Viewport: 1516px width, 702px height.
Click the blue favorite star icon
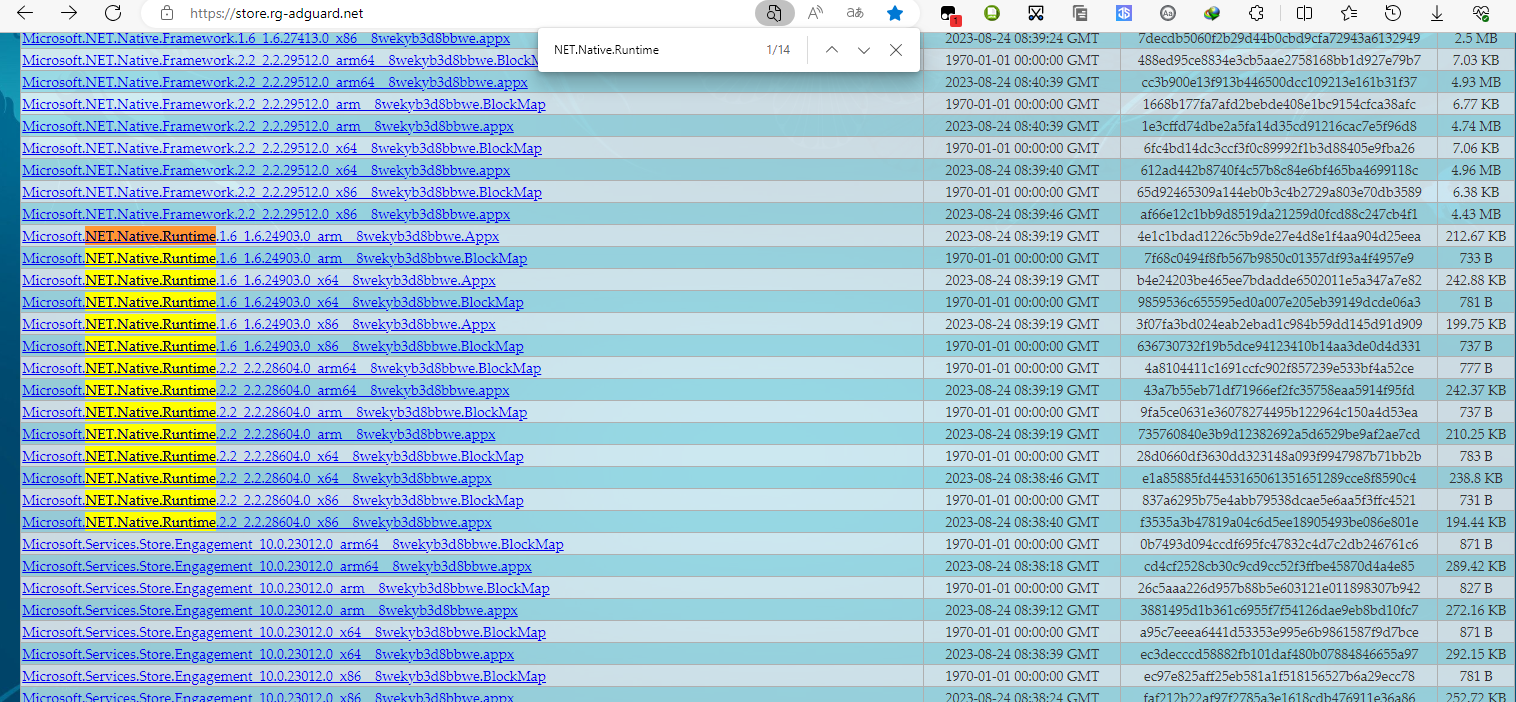(x=895, y=13)
